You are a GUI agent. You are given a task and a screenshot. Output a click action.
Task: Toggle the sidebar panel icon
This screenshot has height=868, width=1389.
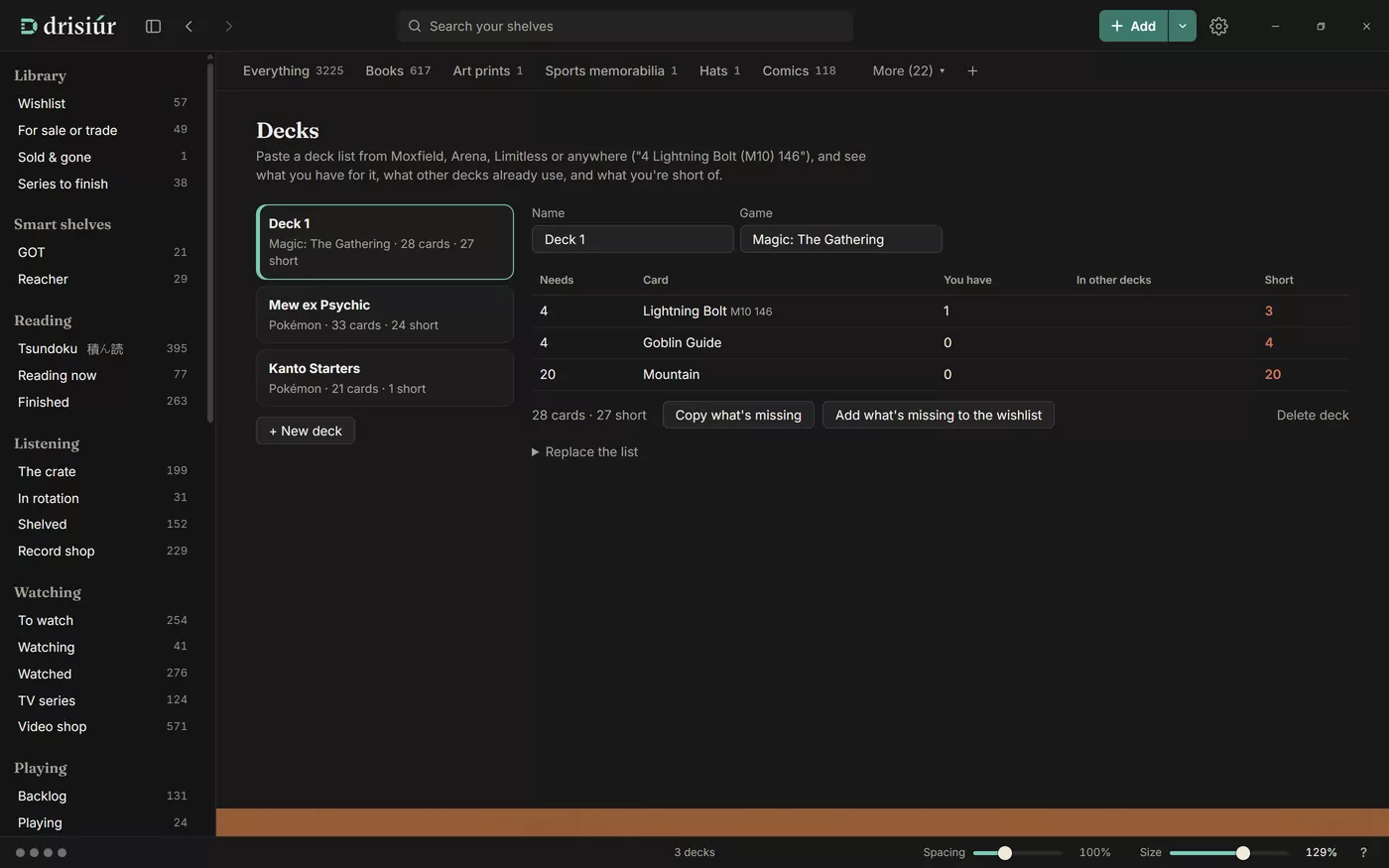[153, 26]
